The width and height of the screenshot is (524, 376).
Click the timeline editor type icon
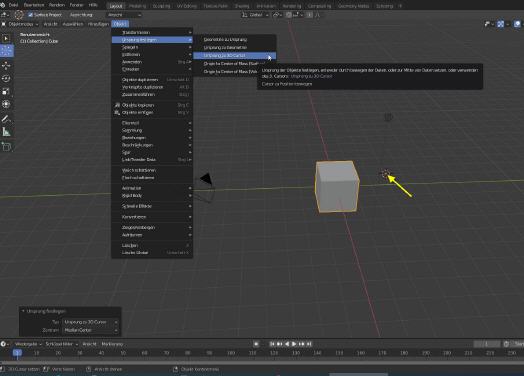4,344
